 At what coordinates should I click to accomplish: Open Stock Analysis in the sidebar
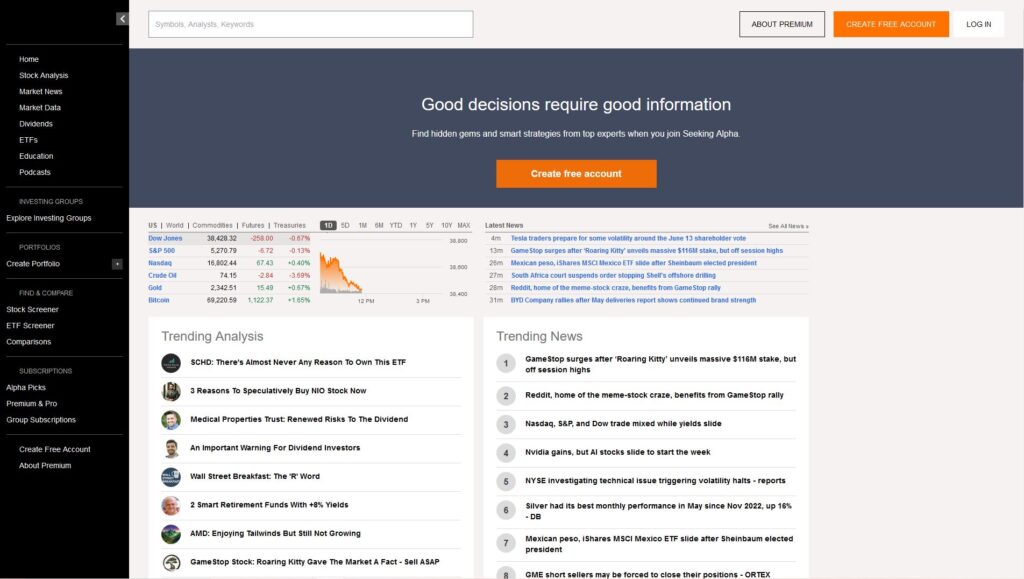44,76
